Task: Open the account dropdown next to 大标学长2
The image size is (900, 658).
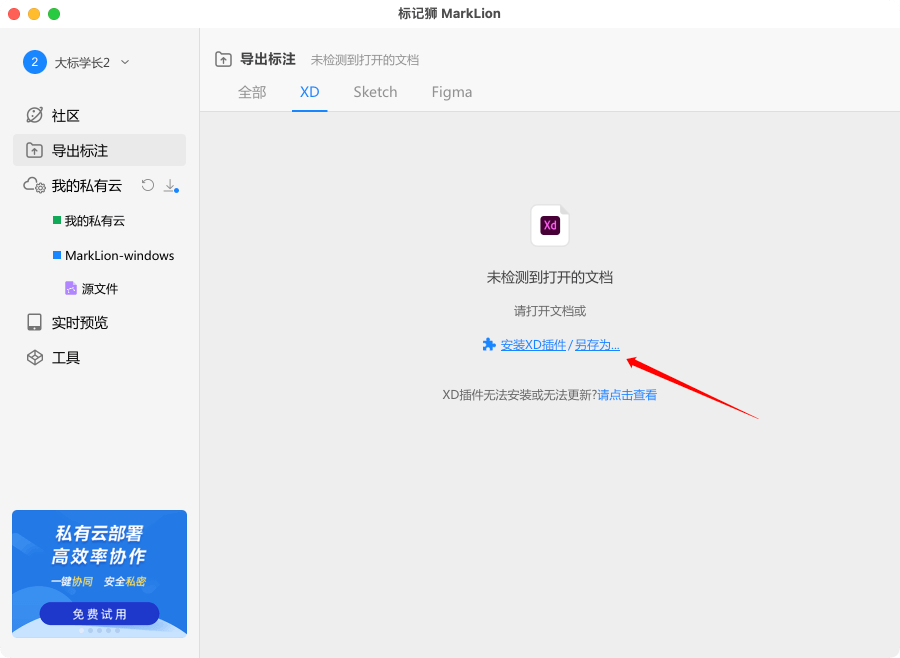Action: [124, 61]
